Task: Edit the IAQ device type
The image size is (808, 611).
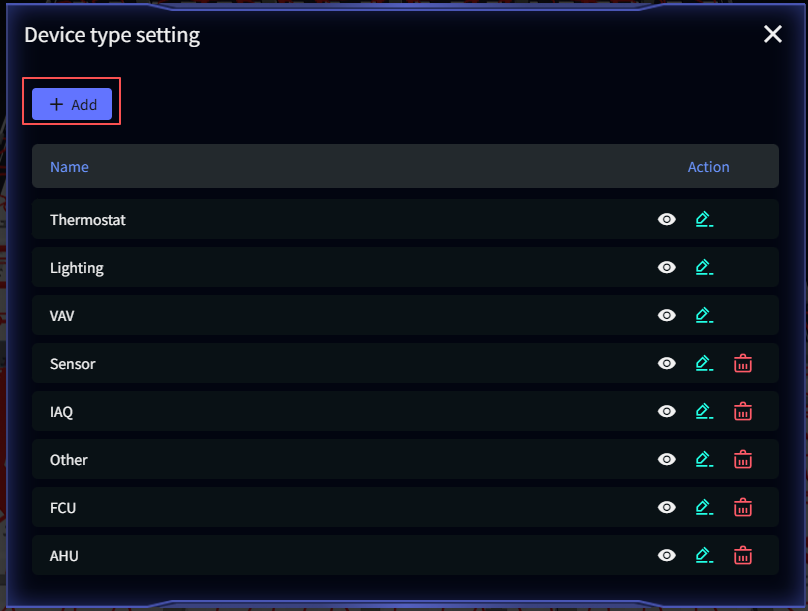Action: coord(704,411)
